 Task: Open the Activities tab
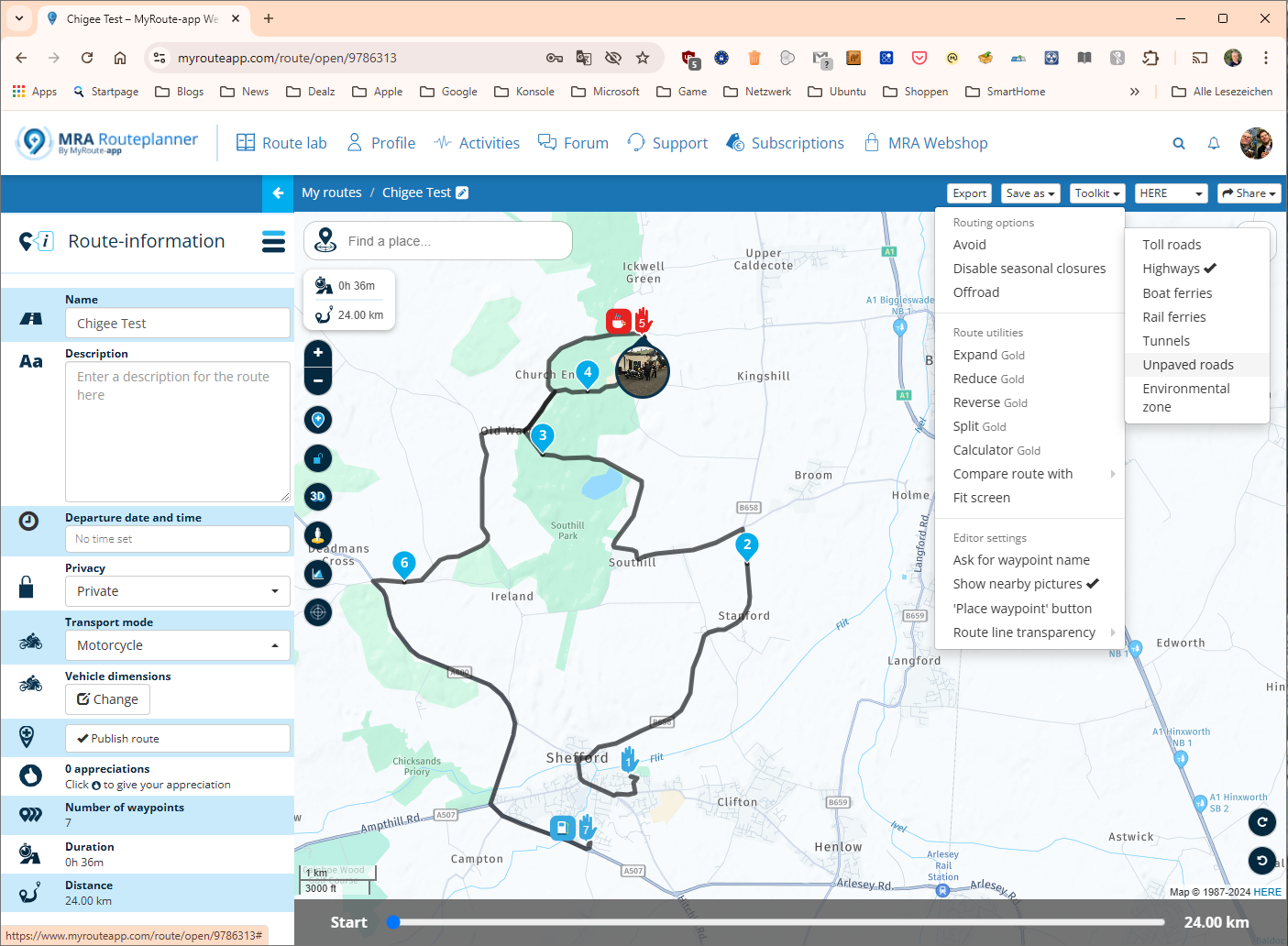pos(477,143)
